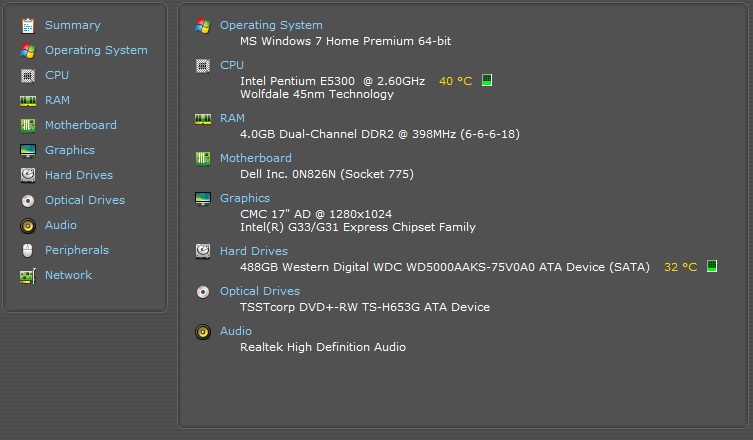This screenshot has height=440, width=753.
Task: Click the Audio speaker icon in sidebar
Action: (27, 225)
